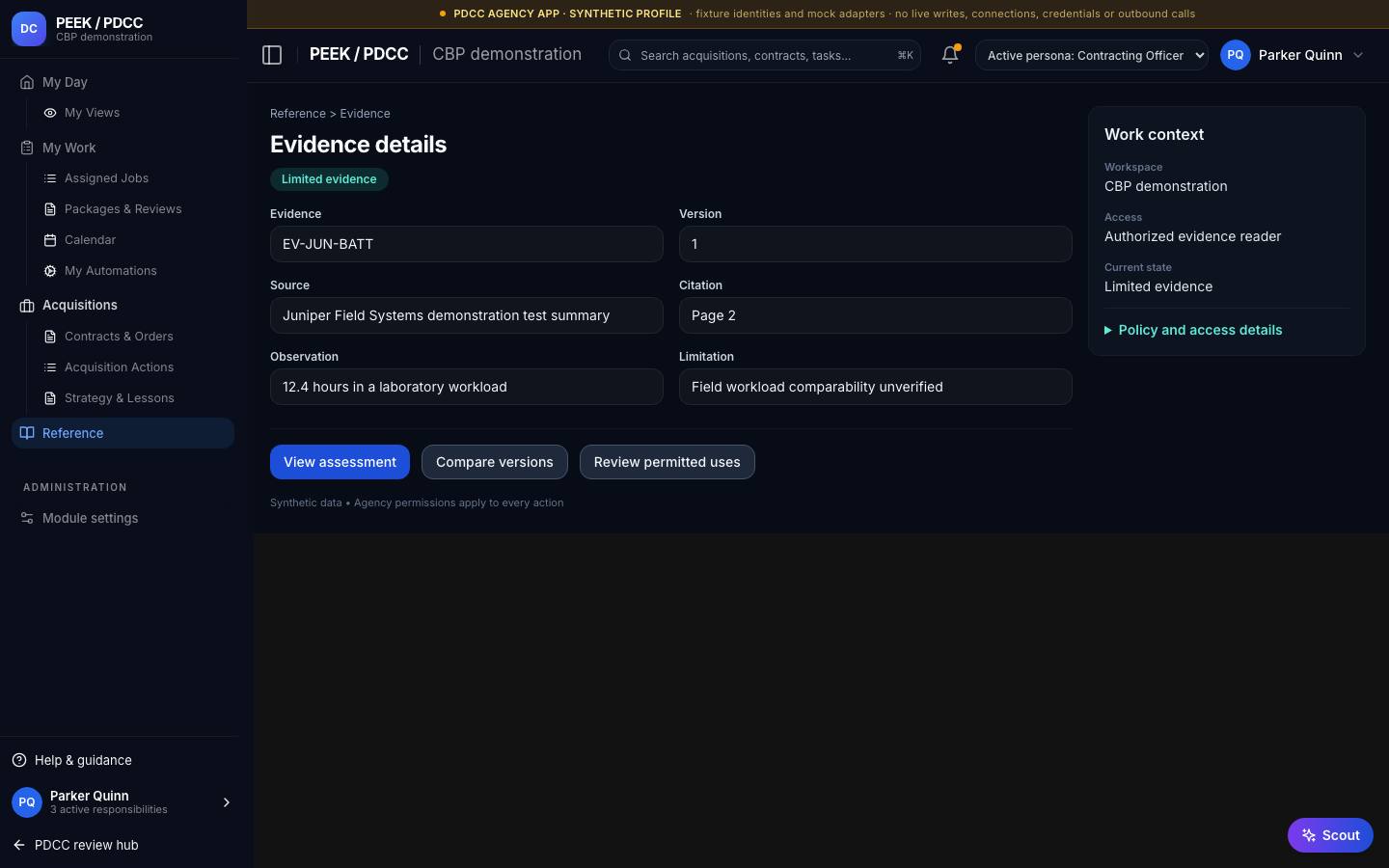Click the My Day home icon
This screenshot has width=1389, height=868.
27,82
